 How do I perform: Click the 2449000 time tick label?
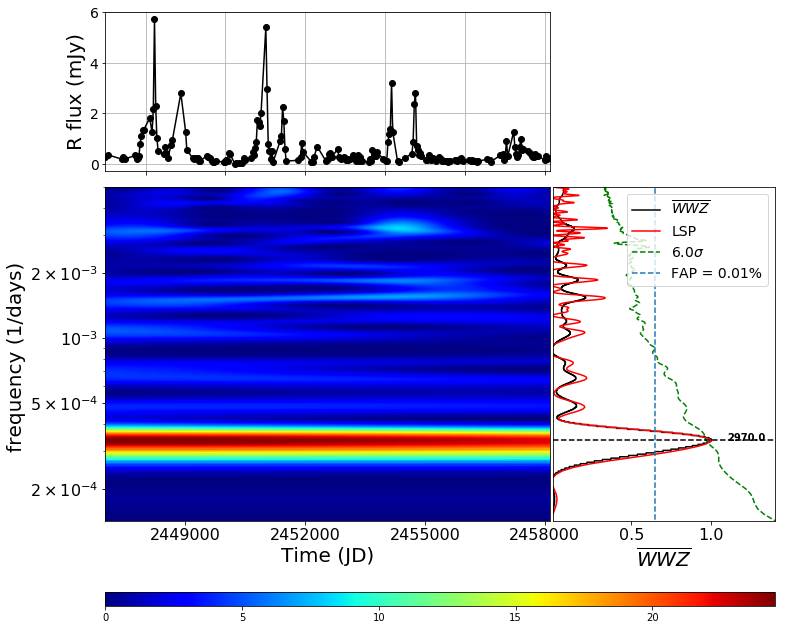click(185, 534)
